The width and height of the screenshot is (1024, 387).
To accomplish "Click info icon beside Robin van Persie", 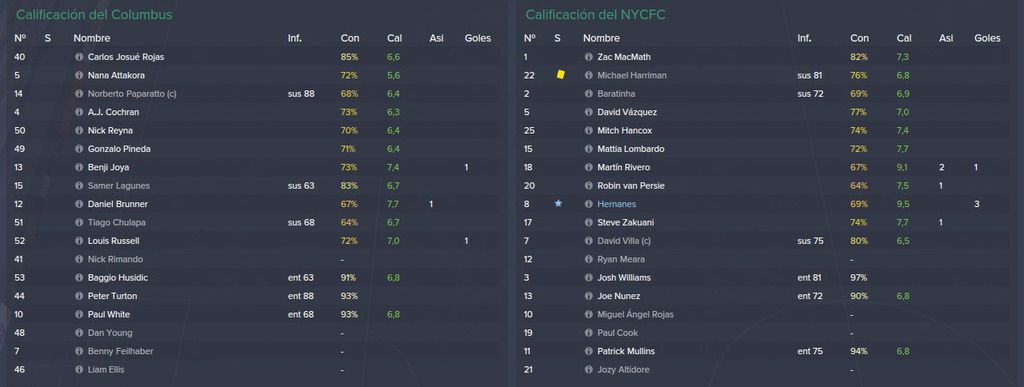I will pyautogui.click(x=589, y=186).
